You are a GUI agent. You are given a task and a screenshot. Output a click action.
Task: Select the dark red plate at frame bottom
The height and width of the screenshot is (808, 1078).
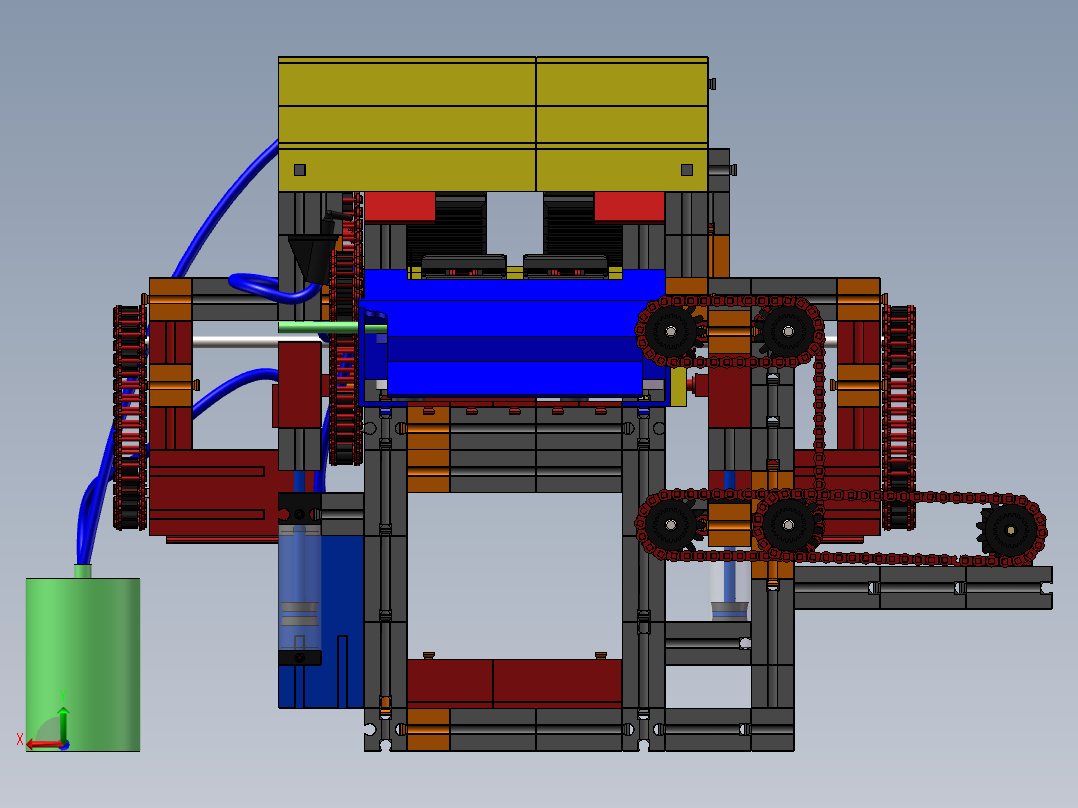click(514, 683)
